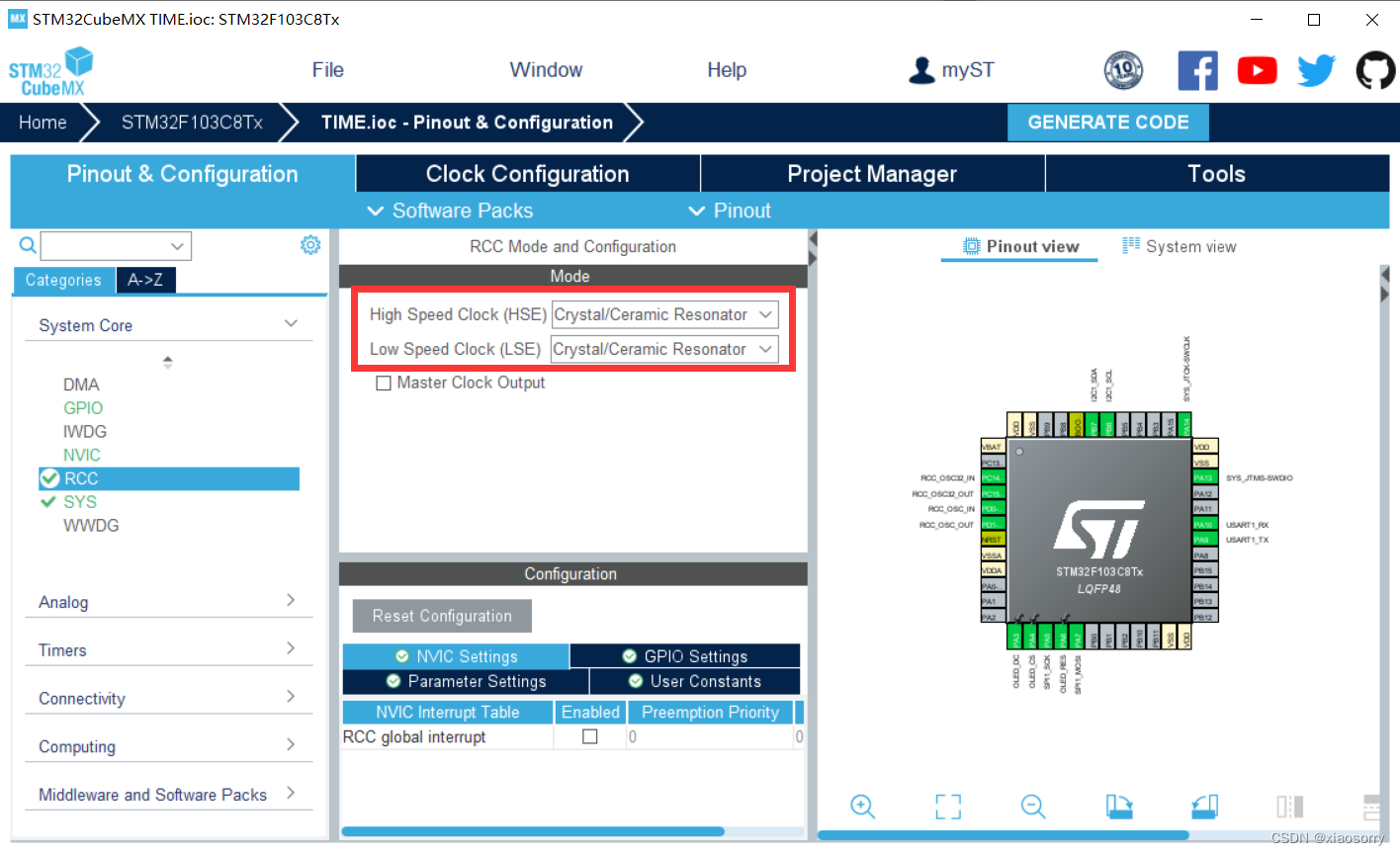
Task: Click TIME.ioc - Pinout & Configuration breadcrumb
Action: [x=467, y=123]
